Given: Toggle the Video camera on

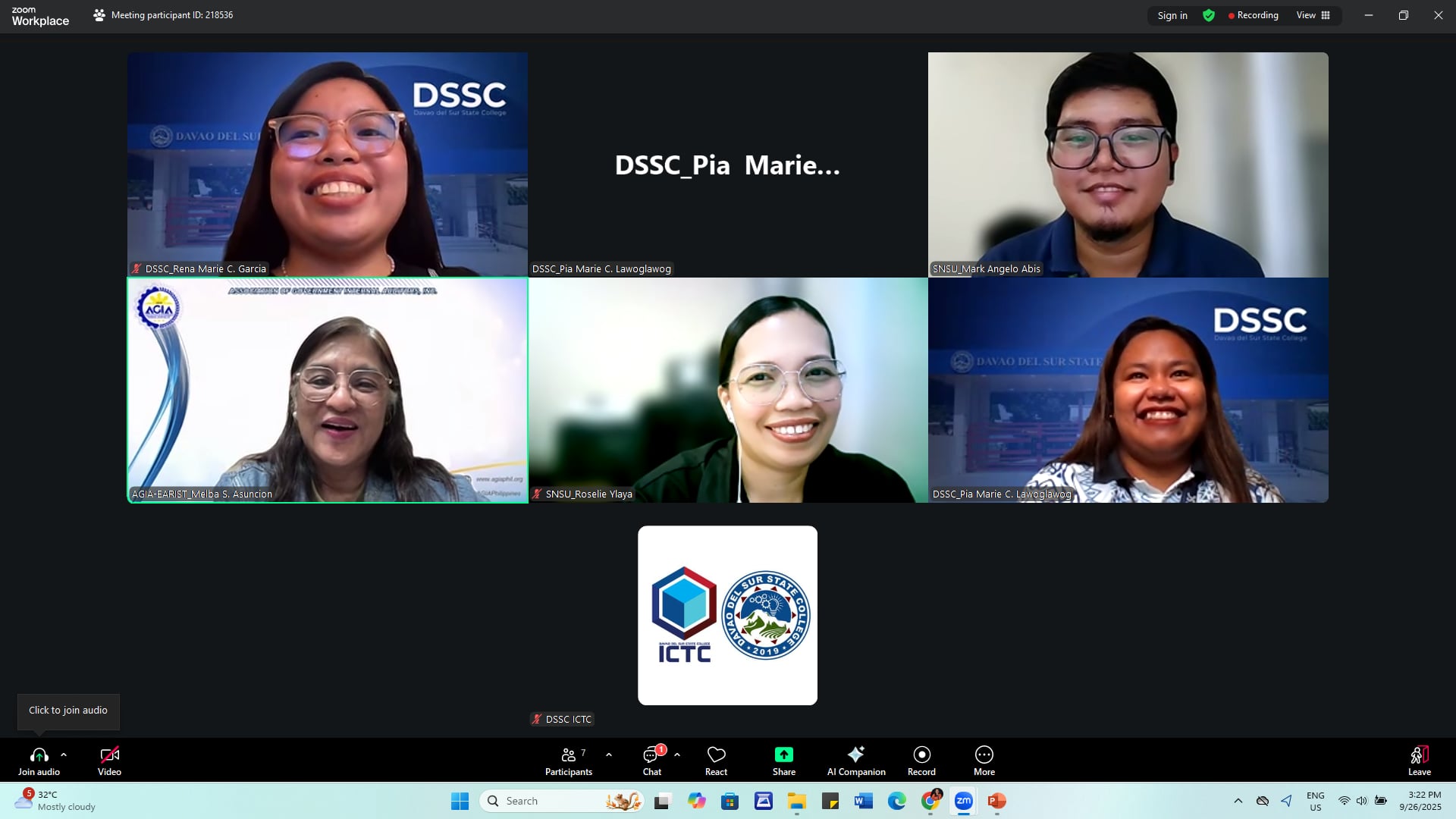Looking at the screenshot, I should tap(109, 756).
